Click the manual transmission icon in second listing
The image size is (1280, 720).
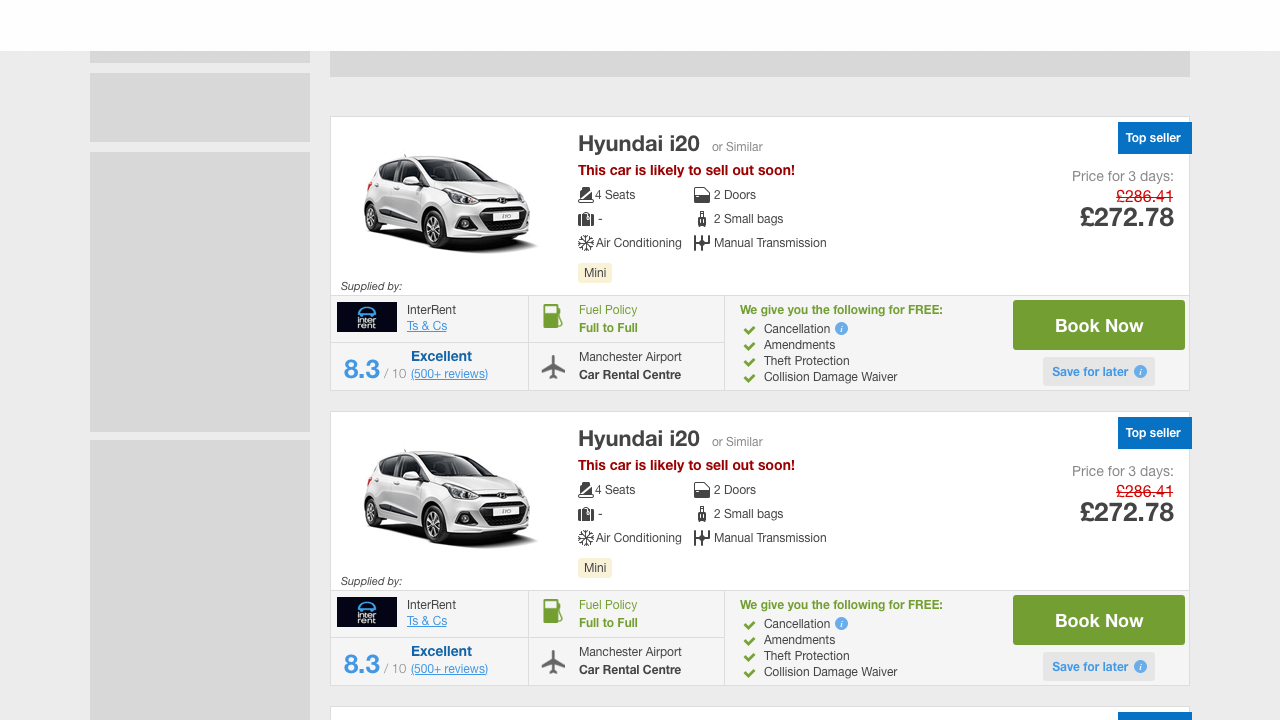702,538
